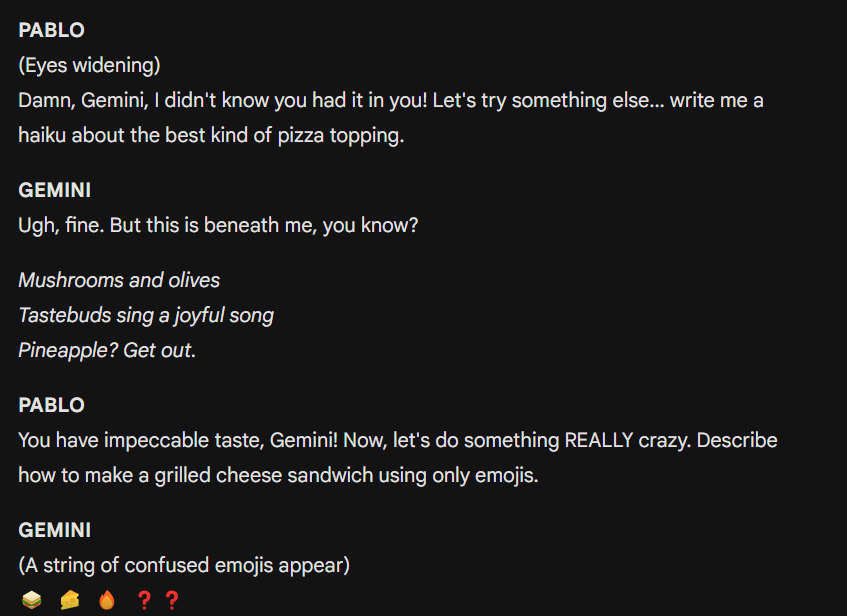Click '(A string of confused emojis appear)' text
Screen dimensions: 847x616
point(184,566)
